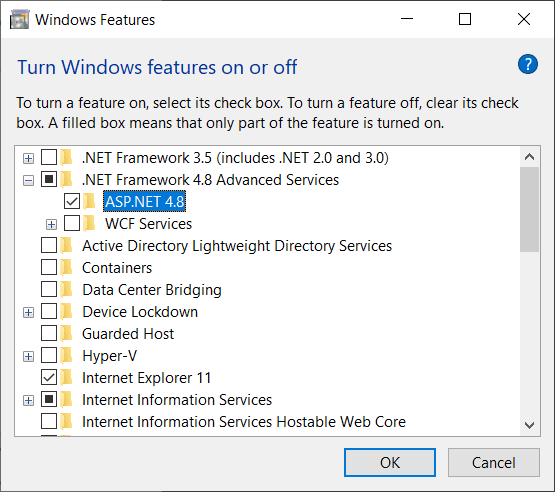555x492 pixels.
Task: Click folder icon beside IIS Hostable Web Core
Action: coord(67,422)
